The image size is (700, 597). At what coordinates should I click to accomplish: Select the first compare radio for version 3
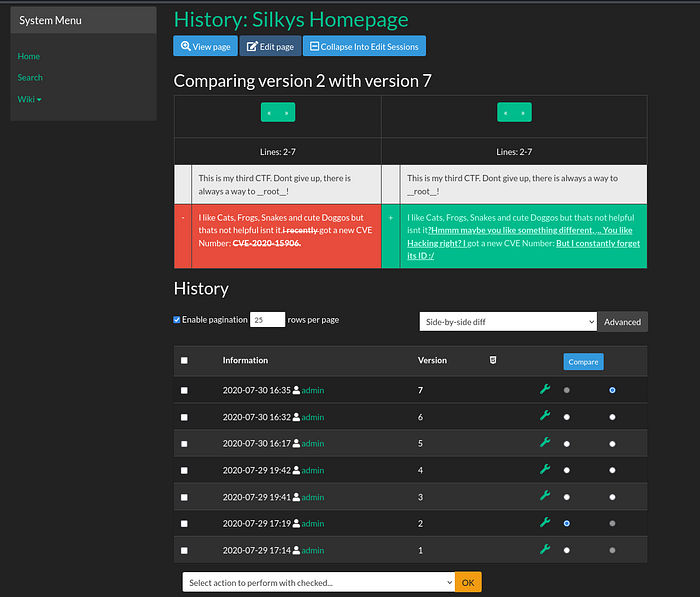click(x=567, y=496)
